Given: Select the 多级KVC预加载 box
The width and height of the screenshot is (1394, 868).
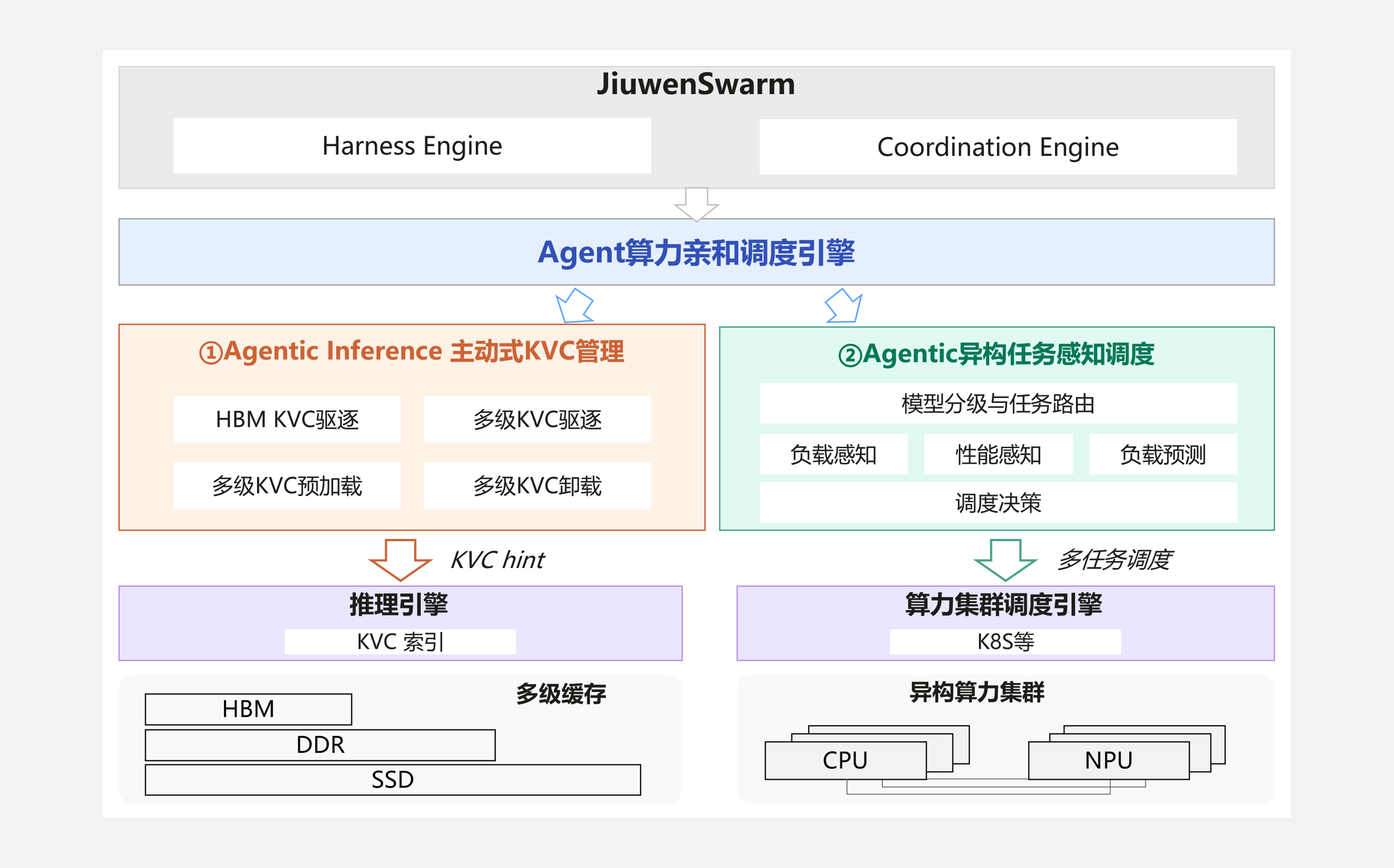Looking at the screenshot, I should [287, 486].
